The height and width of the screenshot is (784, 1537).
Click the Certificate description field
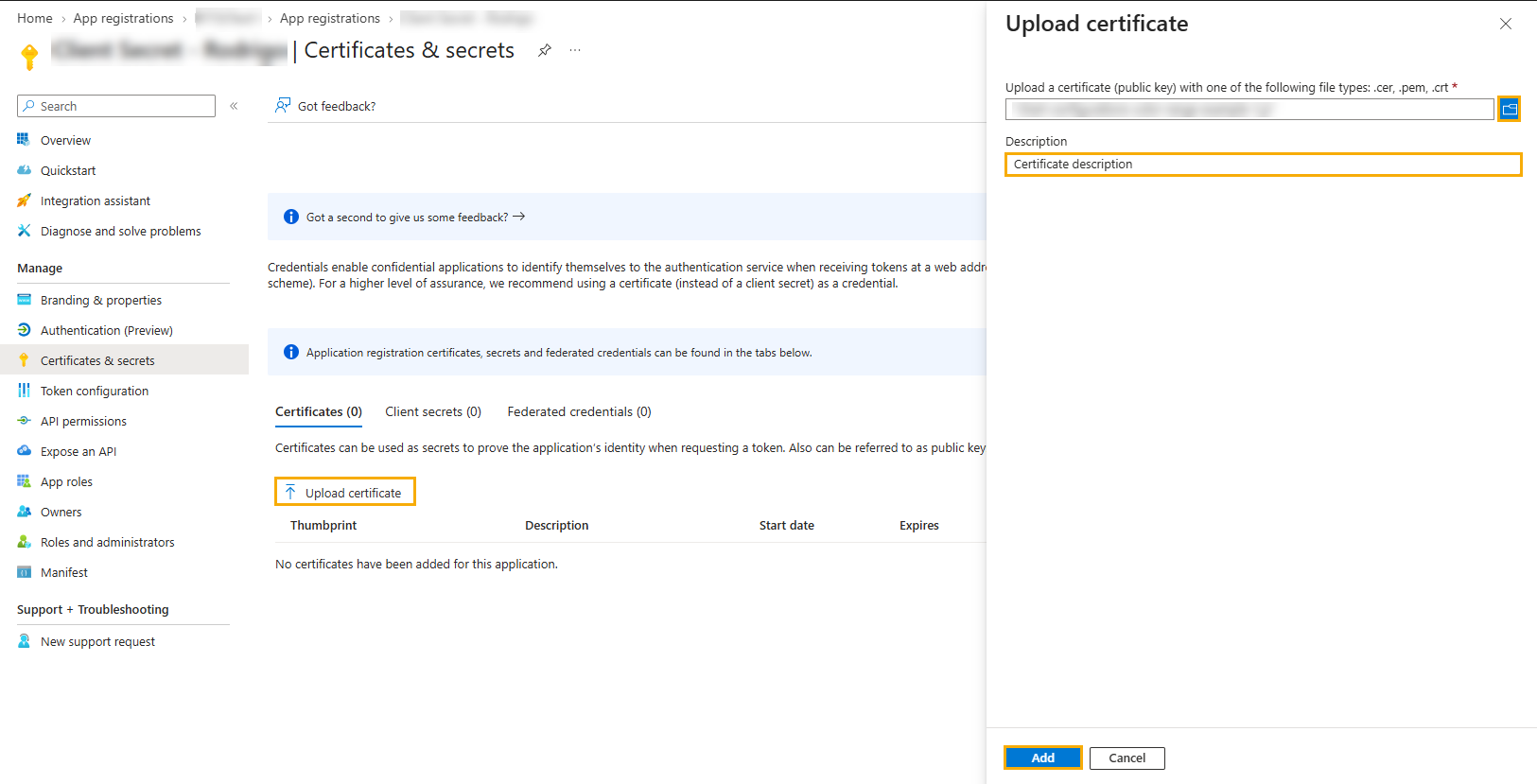coord(1263,165)
